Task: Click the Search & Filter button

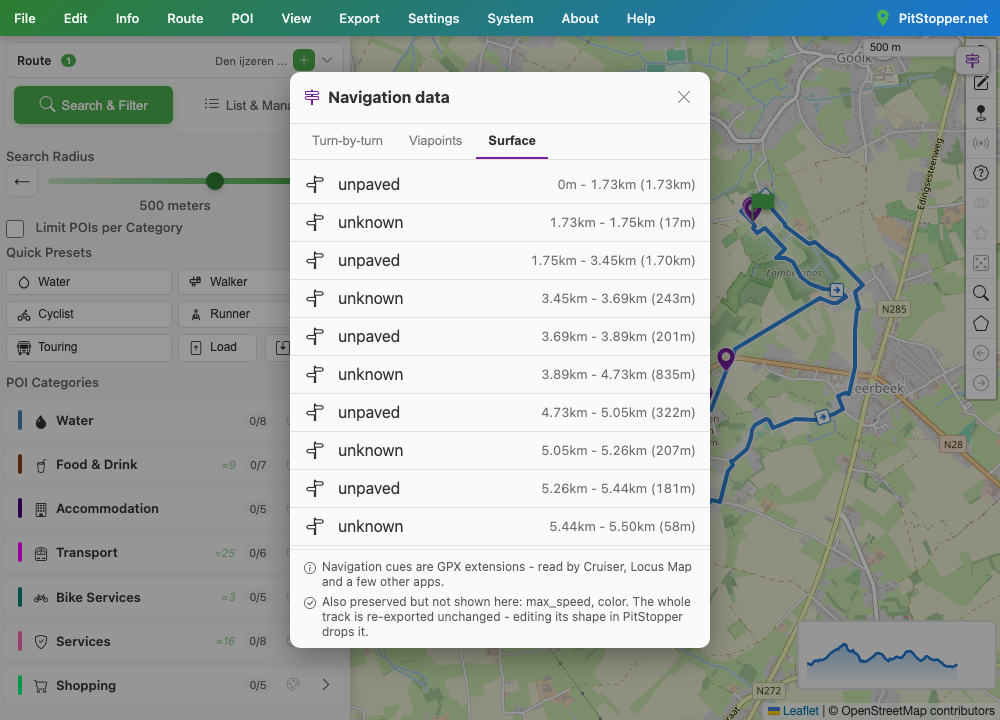Action: click(93, 105)
